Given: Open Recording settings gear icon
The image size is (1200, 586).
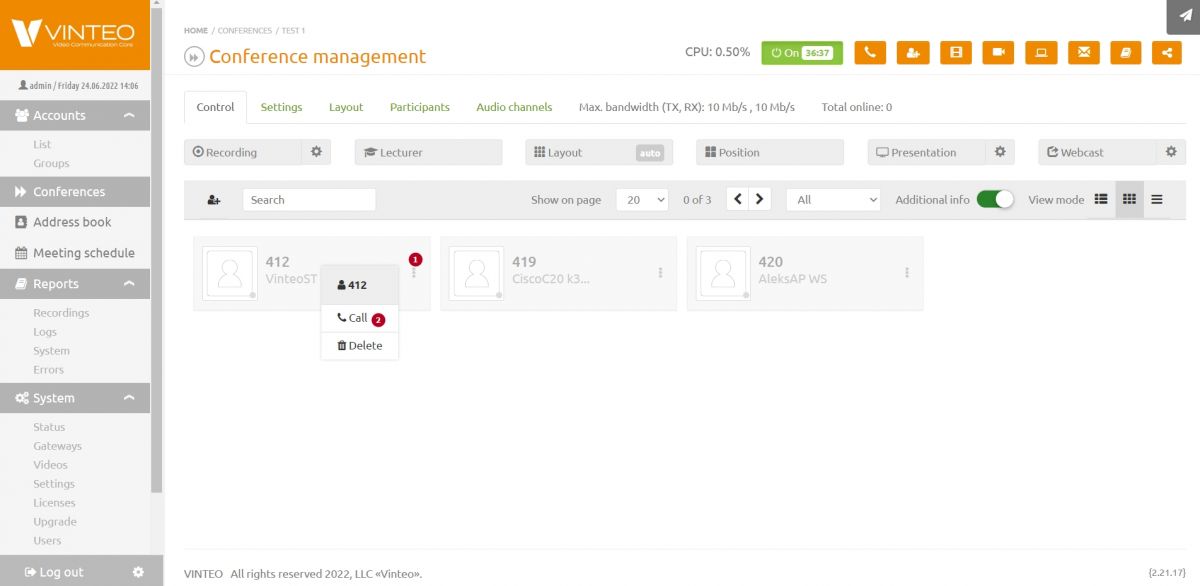Looking at the screenshot, I should tap(316, 152).
